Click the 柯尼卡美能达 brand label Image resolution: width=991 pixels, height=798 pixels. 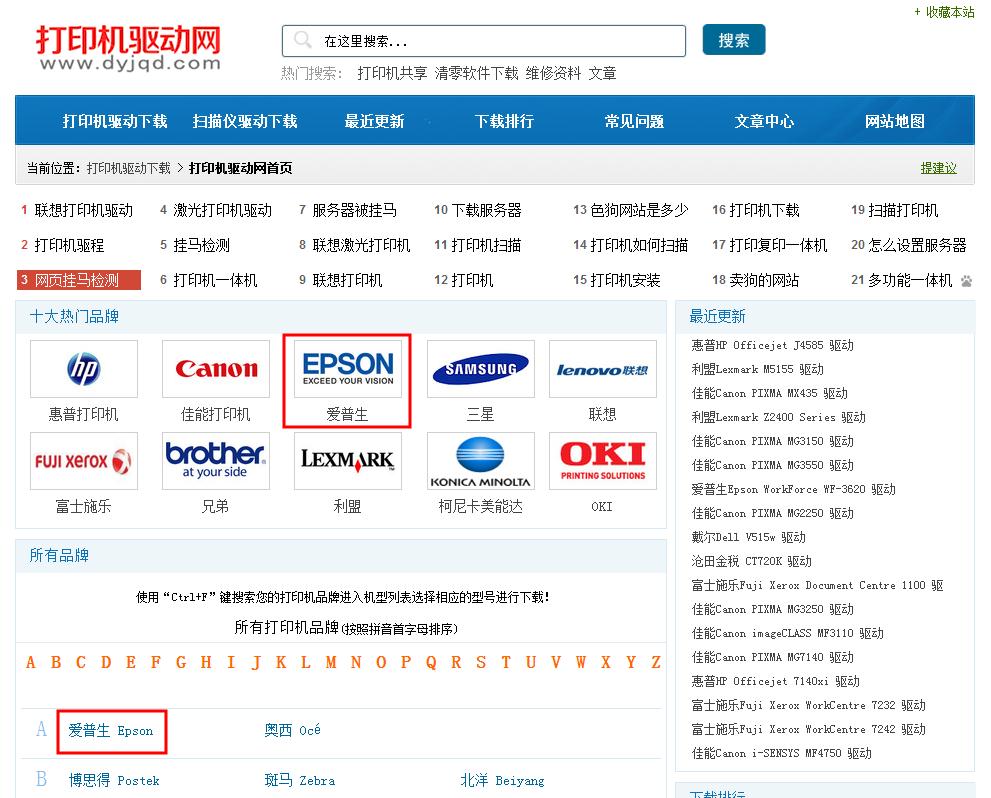pyautogui.click(x=480, y=507)
